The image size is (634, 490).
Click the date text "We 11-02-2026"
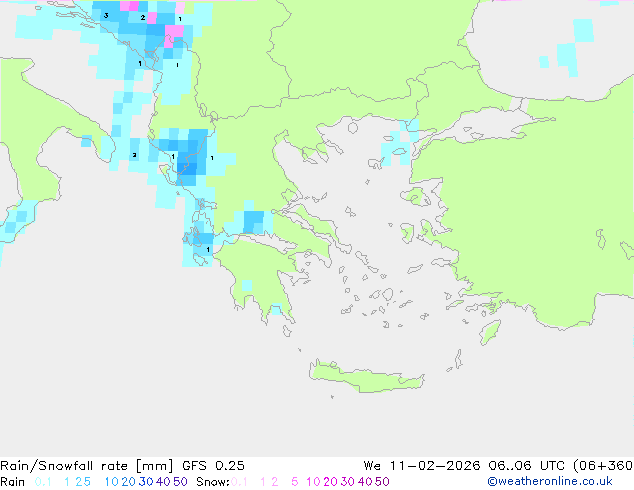422,466
